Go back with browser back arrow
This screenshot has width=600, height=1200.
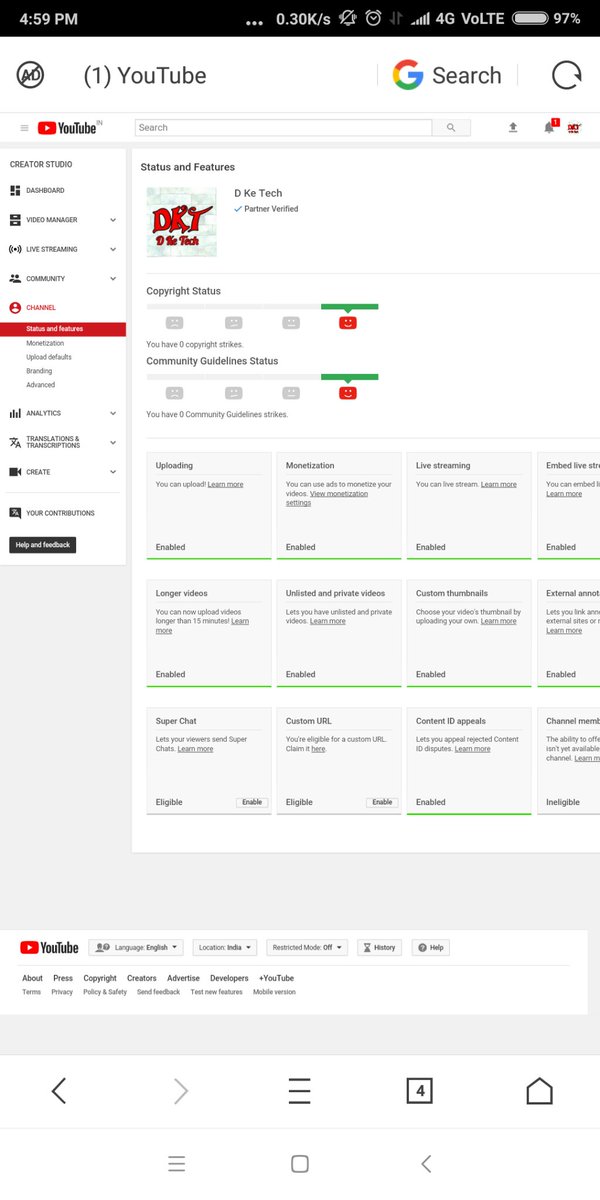click(x=58, y=1091)
